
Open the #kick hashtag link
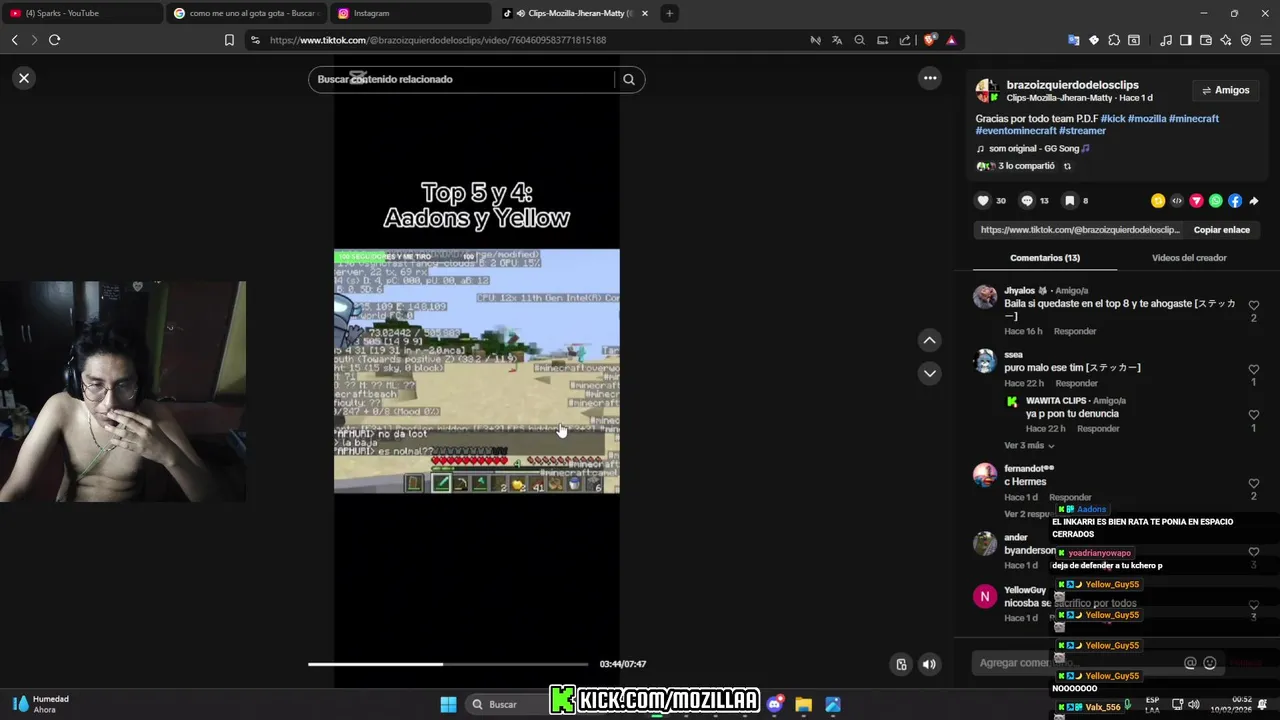[1113, 119]
